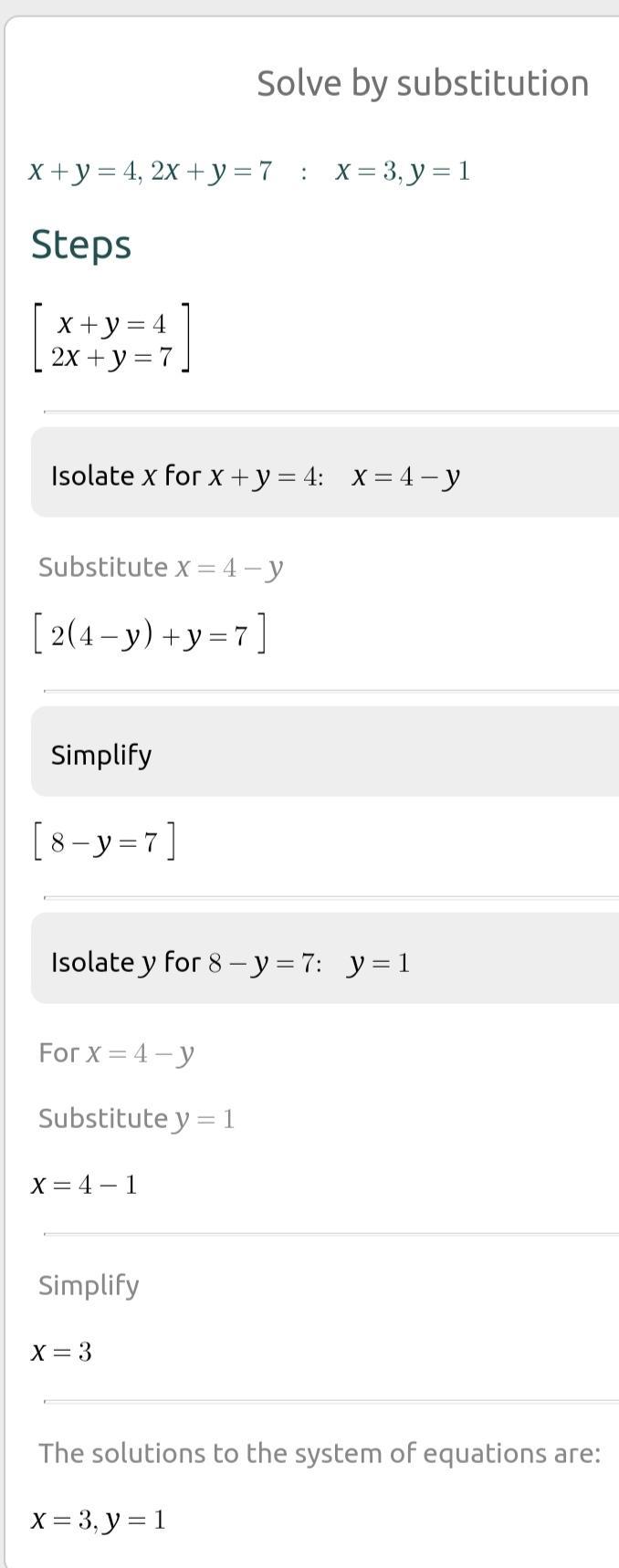Screen dimensions: 619x1568
Task: Select the simplified result x=3
Action: tap(61, 1352)
